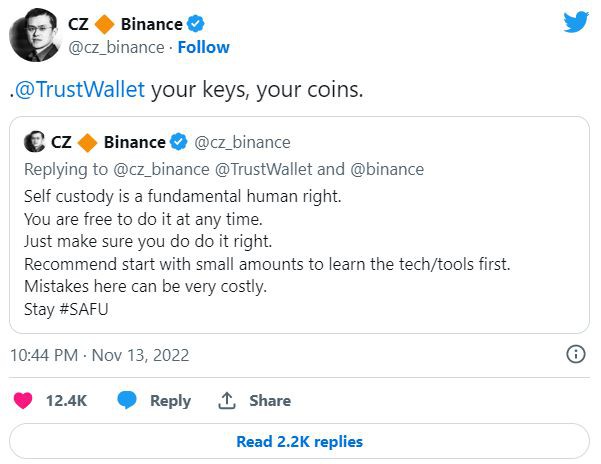Click the verified badge in the quoted tweet
This screenshot has height=464, width=601.
pos(181,142)
